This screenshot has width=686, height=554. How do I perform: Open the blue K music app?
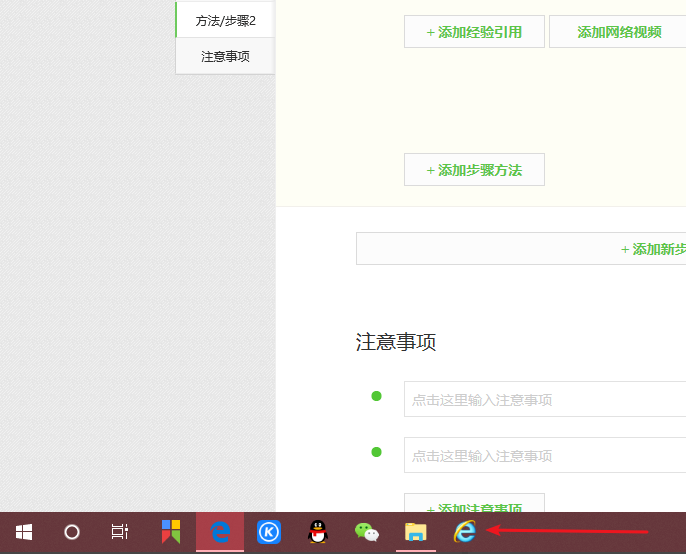(x=269, y=532)
